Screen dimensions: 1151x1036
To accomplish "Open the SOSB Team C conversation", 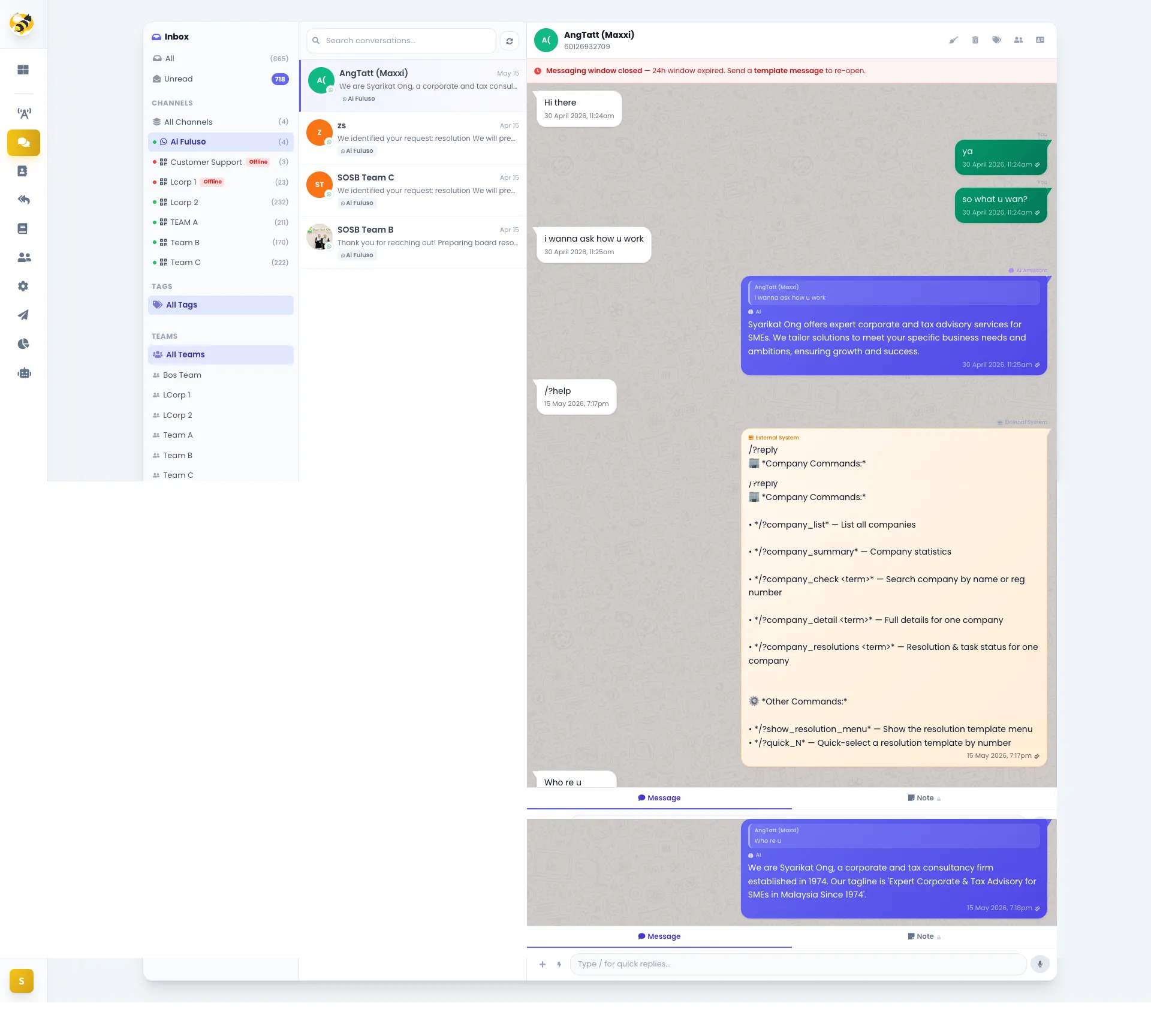I will pos(413,190).
